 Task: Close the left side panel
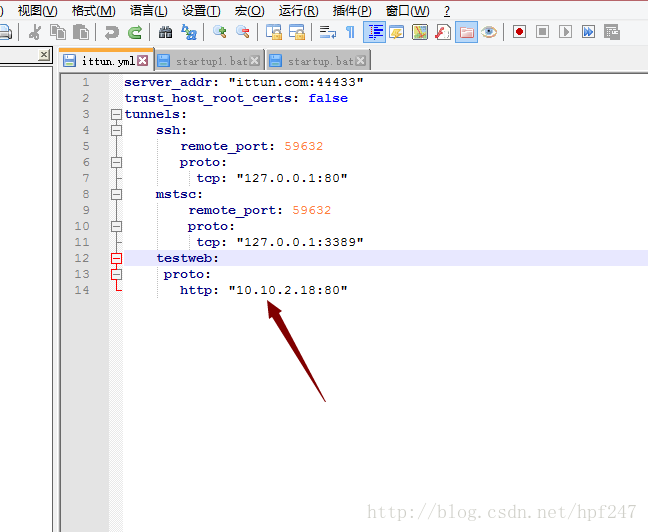(x=44, y=55)
